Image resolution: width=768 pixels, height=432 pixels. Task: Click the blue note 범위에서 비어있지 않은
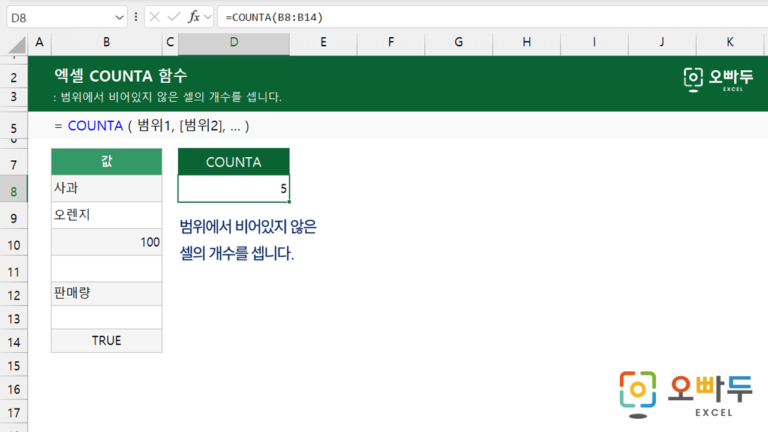click(x=248, y=227)
